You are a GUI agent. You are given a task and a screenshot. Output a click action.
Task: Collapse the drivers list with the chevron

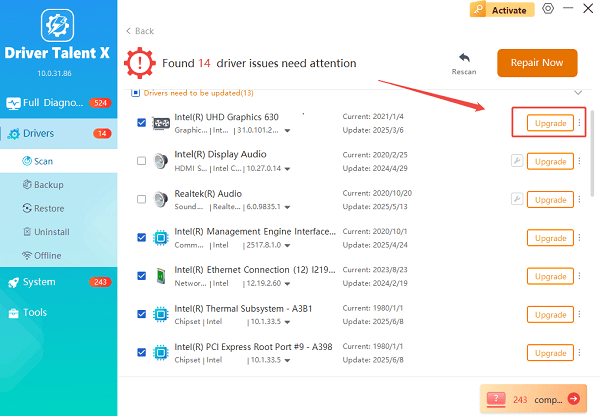coord(577,93)
